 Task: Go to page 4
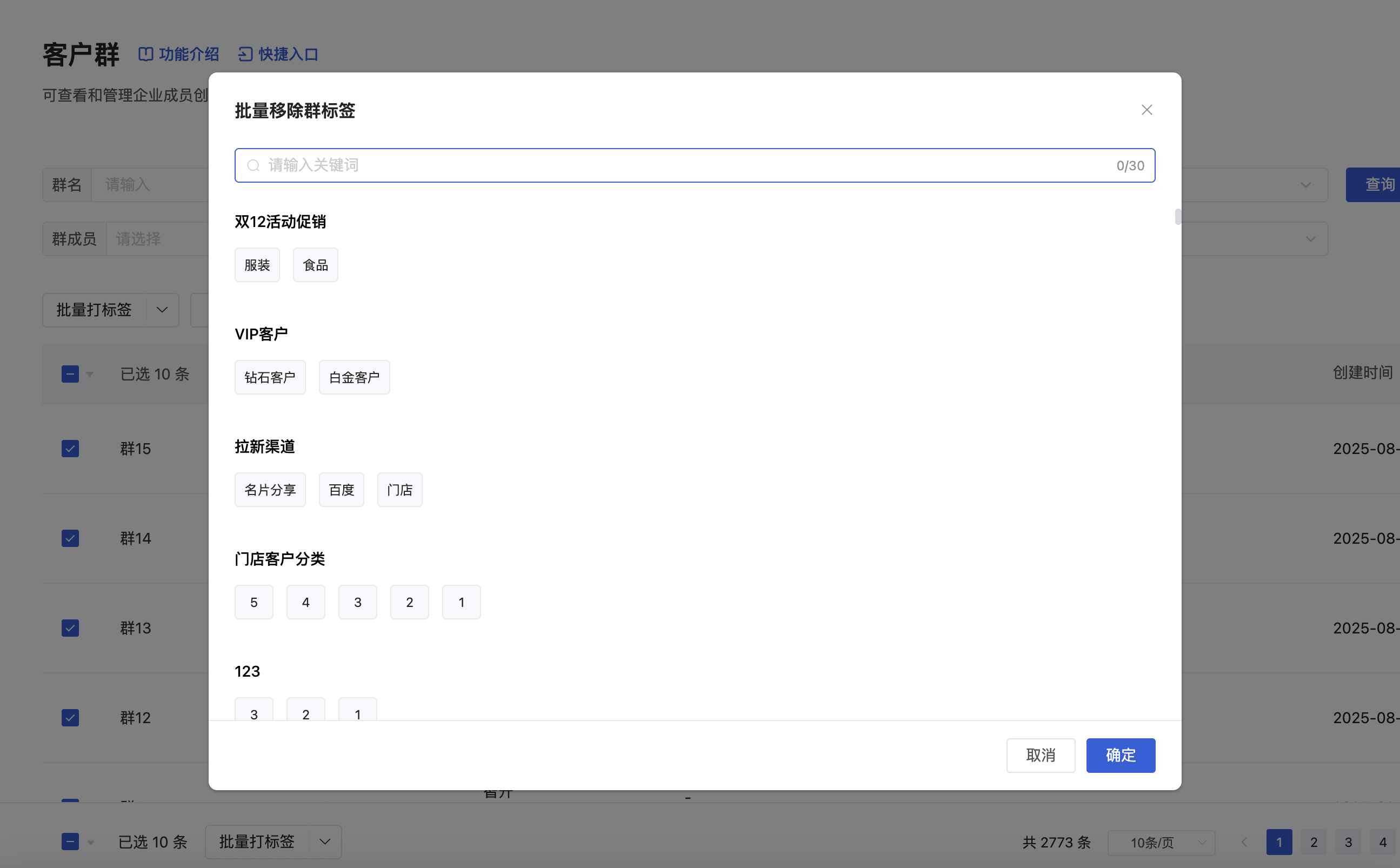(1383, 842)
